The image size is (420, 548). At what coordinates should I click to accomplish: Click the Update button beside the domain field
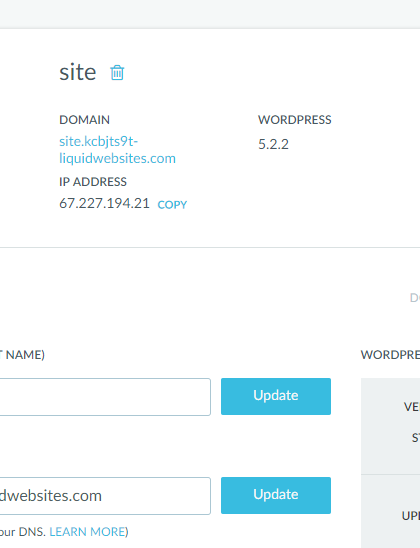tap(276, 495)
